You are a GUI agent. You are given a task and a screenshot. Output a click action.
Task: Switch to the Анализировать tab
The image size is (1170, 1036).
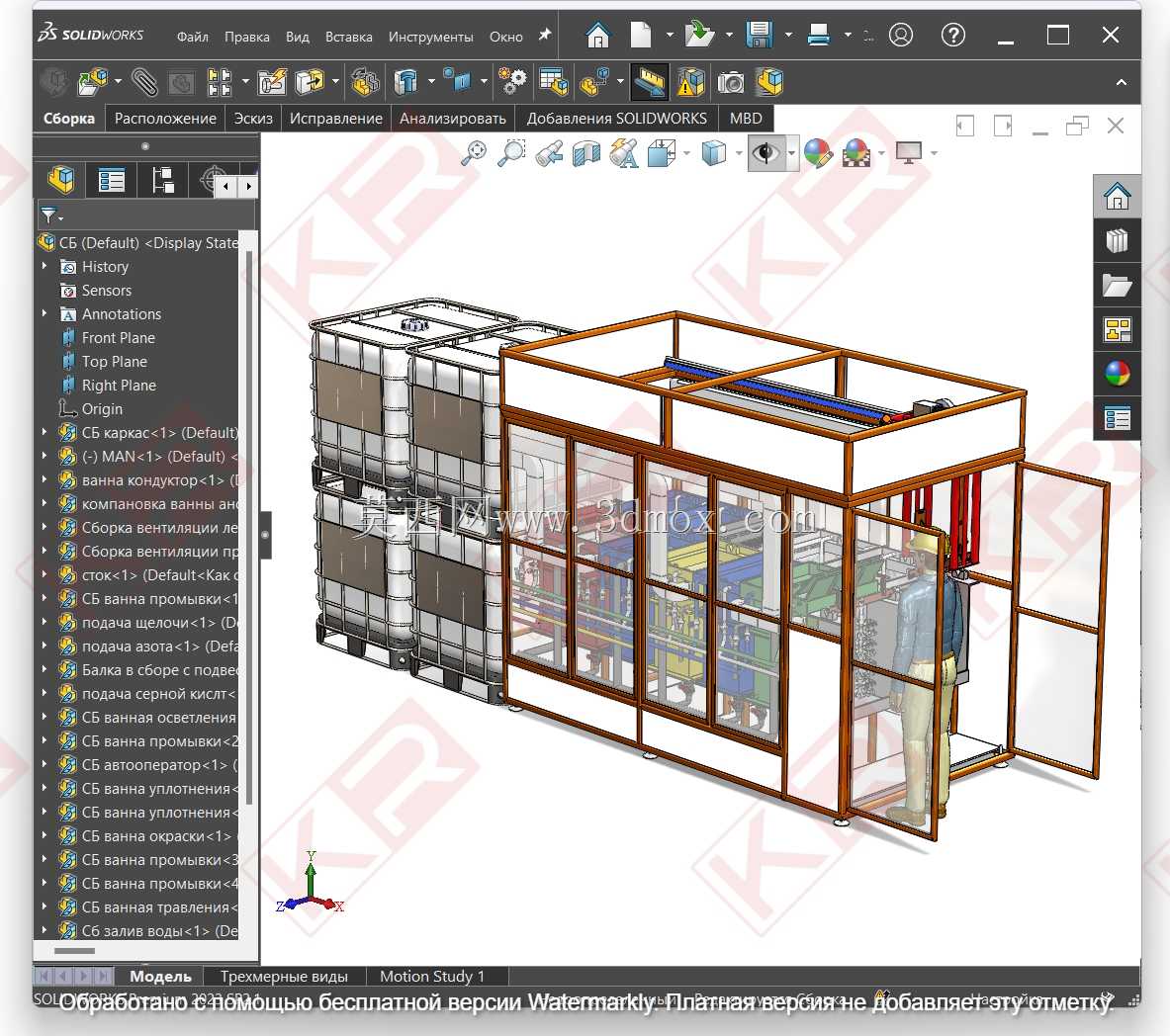(452, 118)
